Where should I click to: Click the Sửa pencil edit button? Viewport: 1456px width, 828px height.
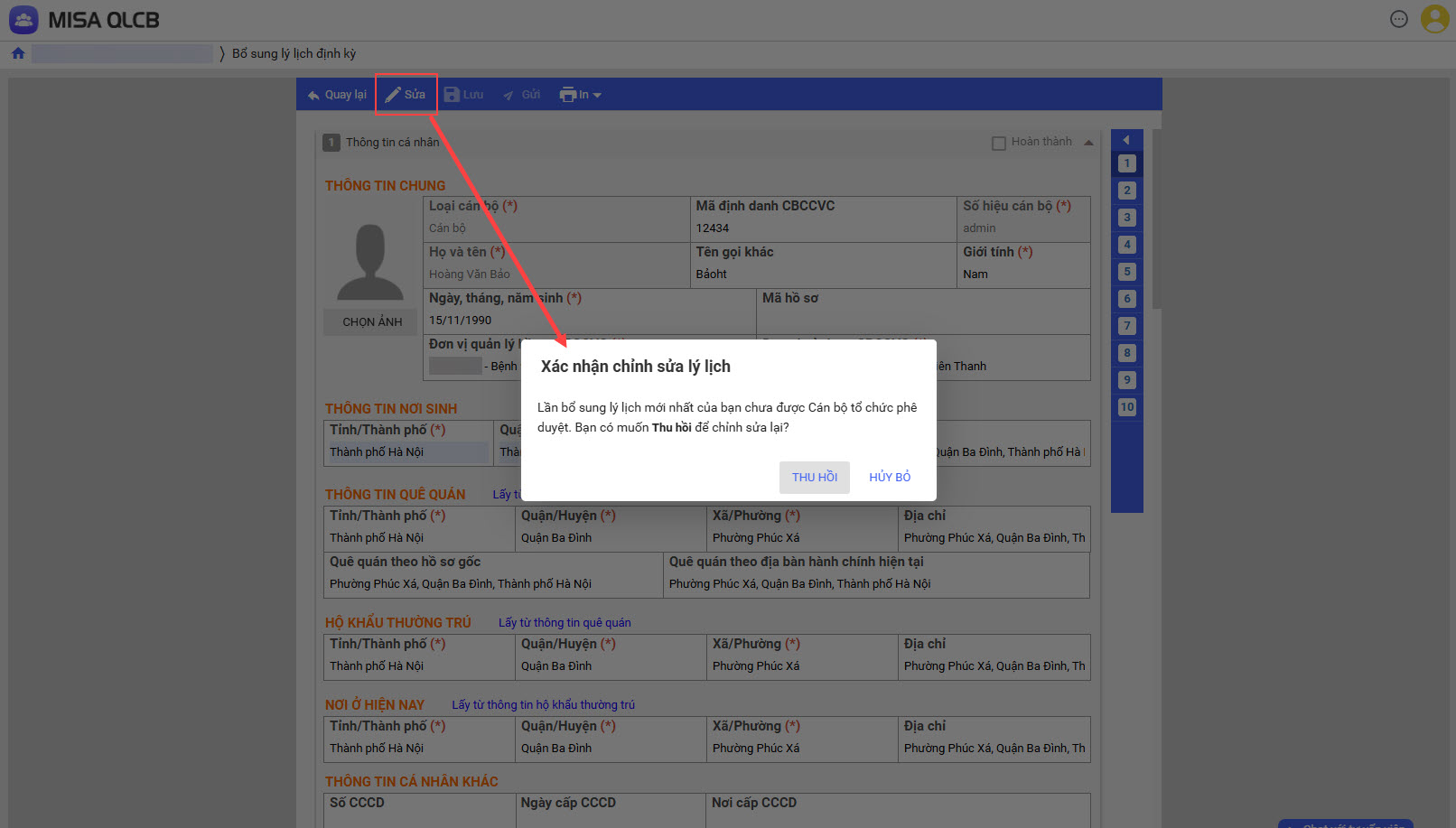point(406,95)
